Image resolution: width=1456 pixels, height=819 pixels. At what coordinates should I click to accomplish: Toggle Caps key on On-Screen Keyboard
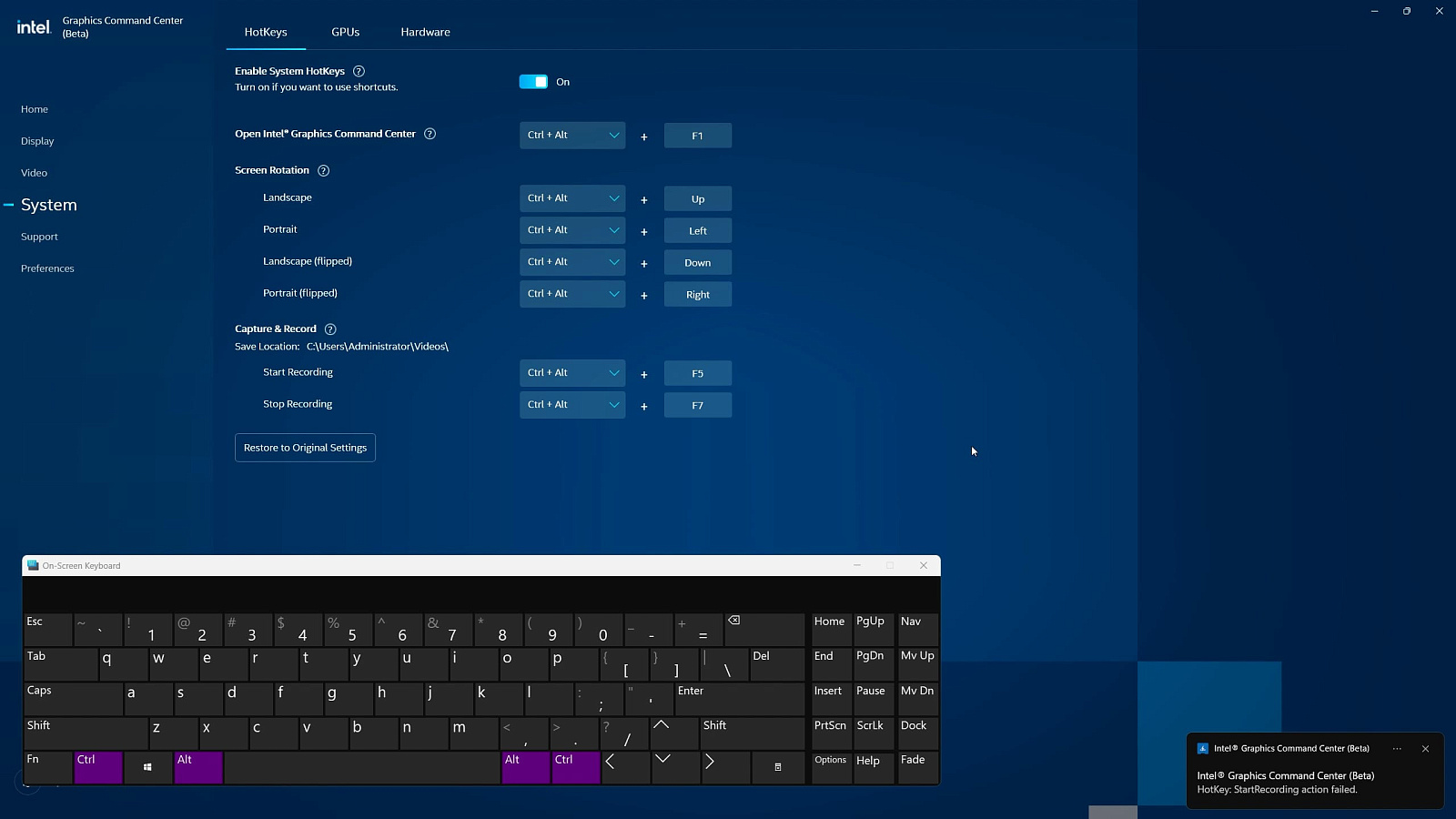tap(73, 698)
